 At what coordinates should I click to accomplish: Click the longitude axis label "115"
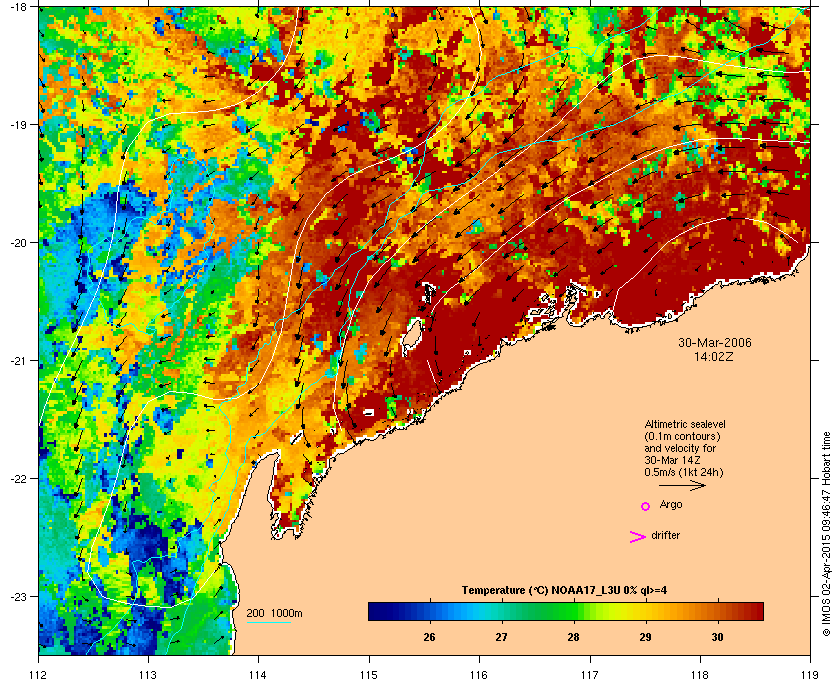click(369, 674)
